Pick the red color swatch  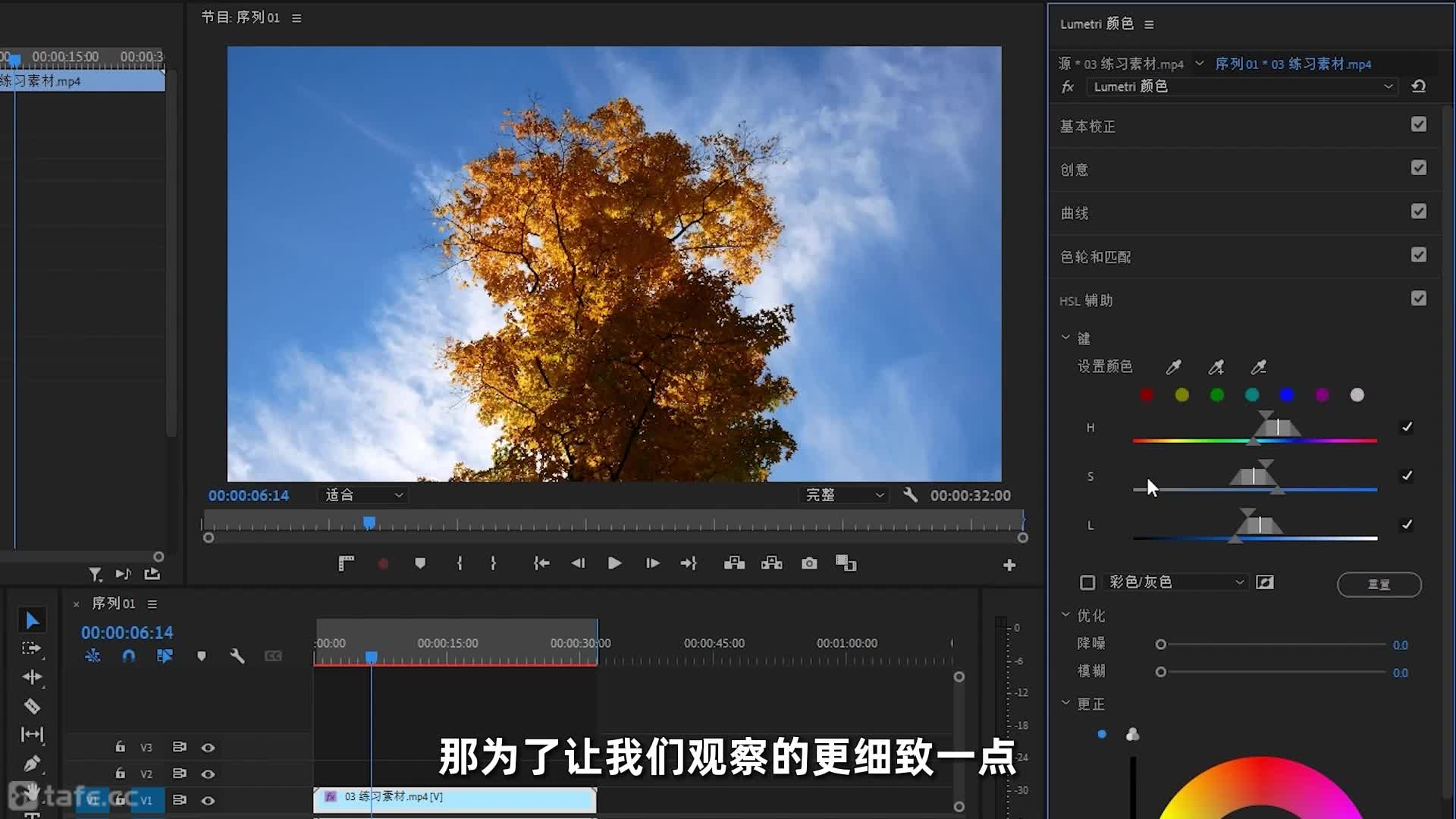click(x=1147, y=395)
